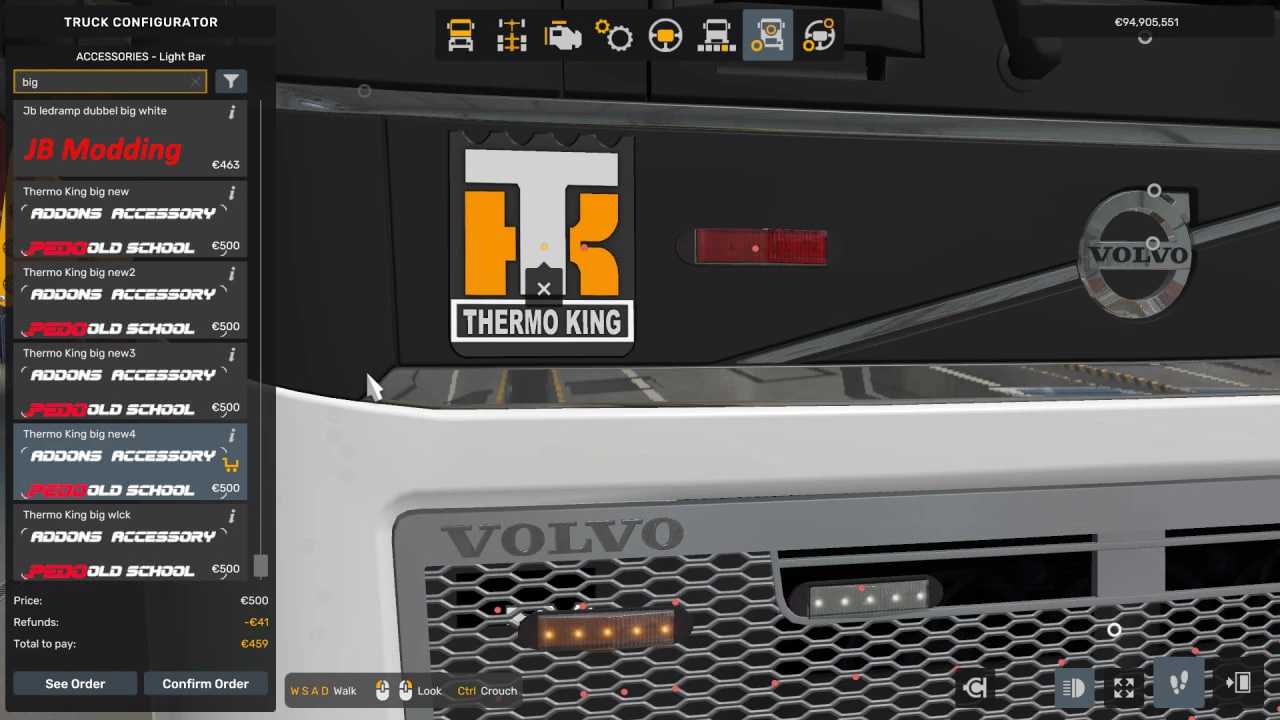Open the interior accessories icon
This screenshot has height=720, width=1280.
tap(819, 36)
